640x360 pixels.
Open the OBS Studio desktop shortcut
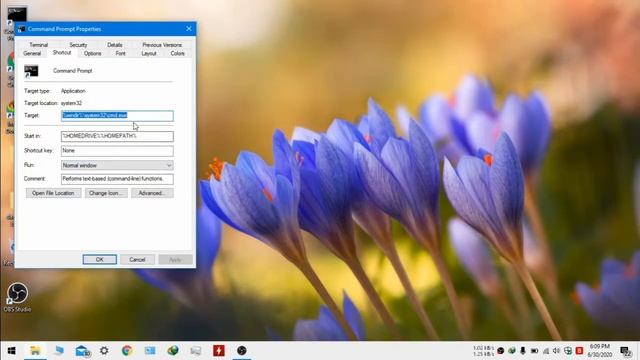click(17, 298)
